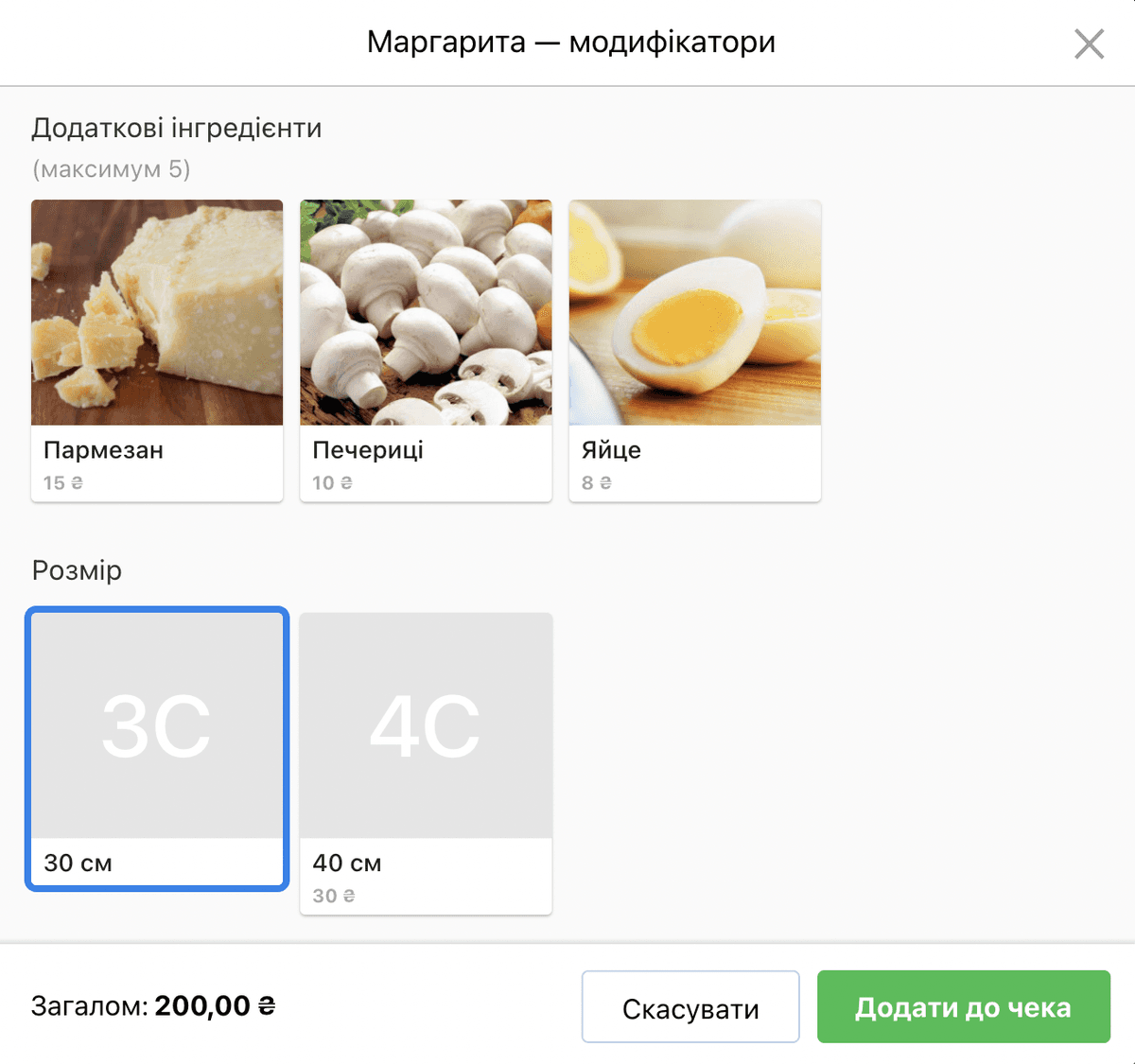Choose the 30 см size label
1135x1064 pixels.
[79, 863]
